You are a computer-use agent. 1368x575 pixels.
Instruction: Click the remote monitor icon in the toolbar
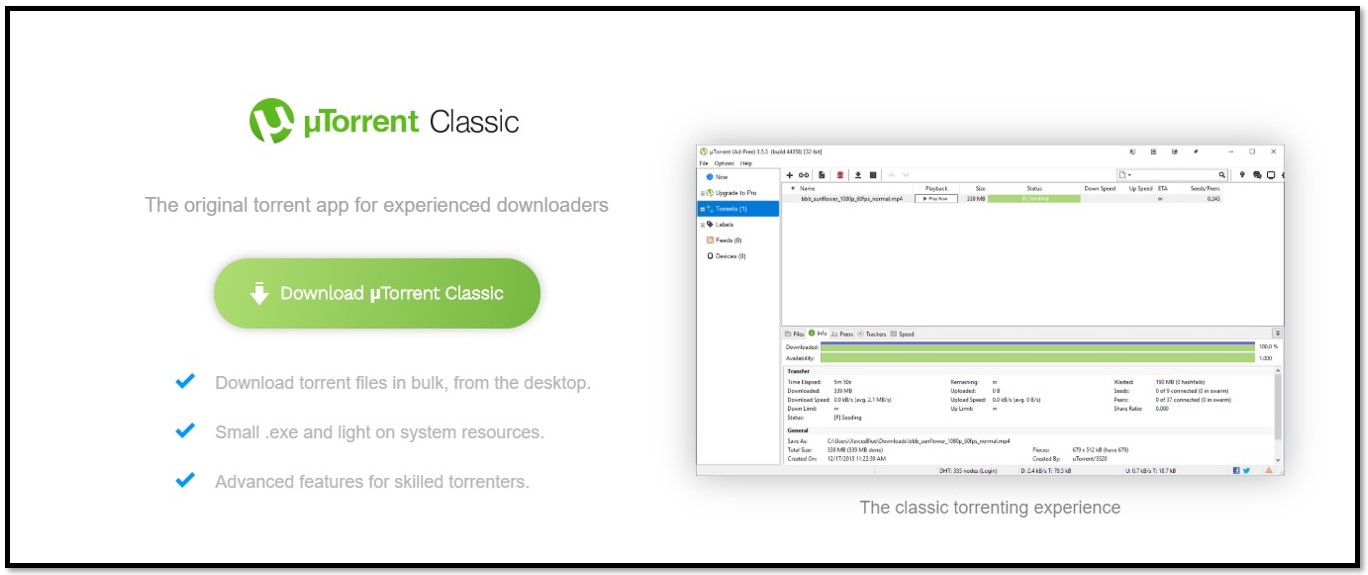pyautogui.click(x=1271, y=175)
